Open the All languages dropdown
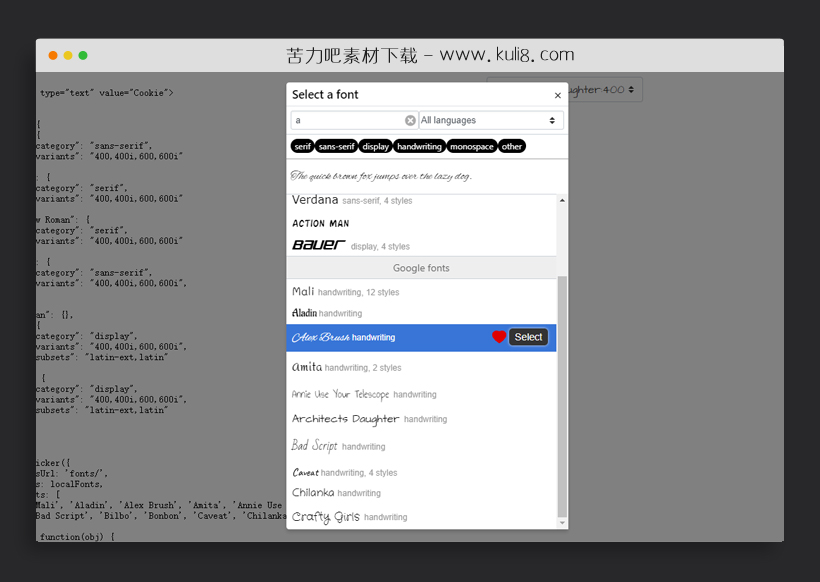Viewport: 820px width, 582px height. [x=490, y=121]
